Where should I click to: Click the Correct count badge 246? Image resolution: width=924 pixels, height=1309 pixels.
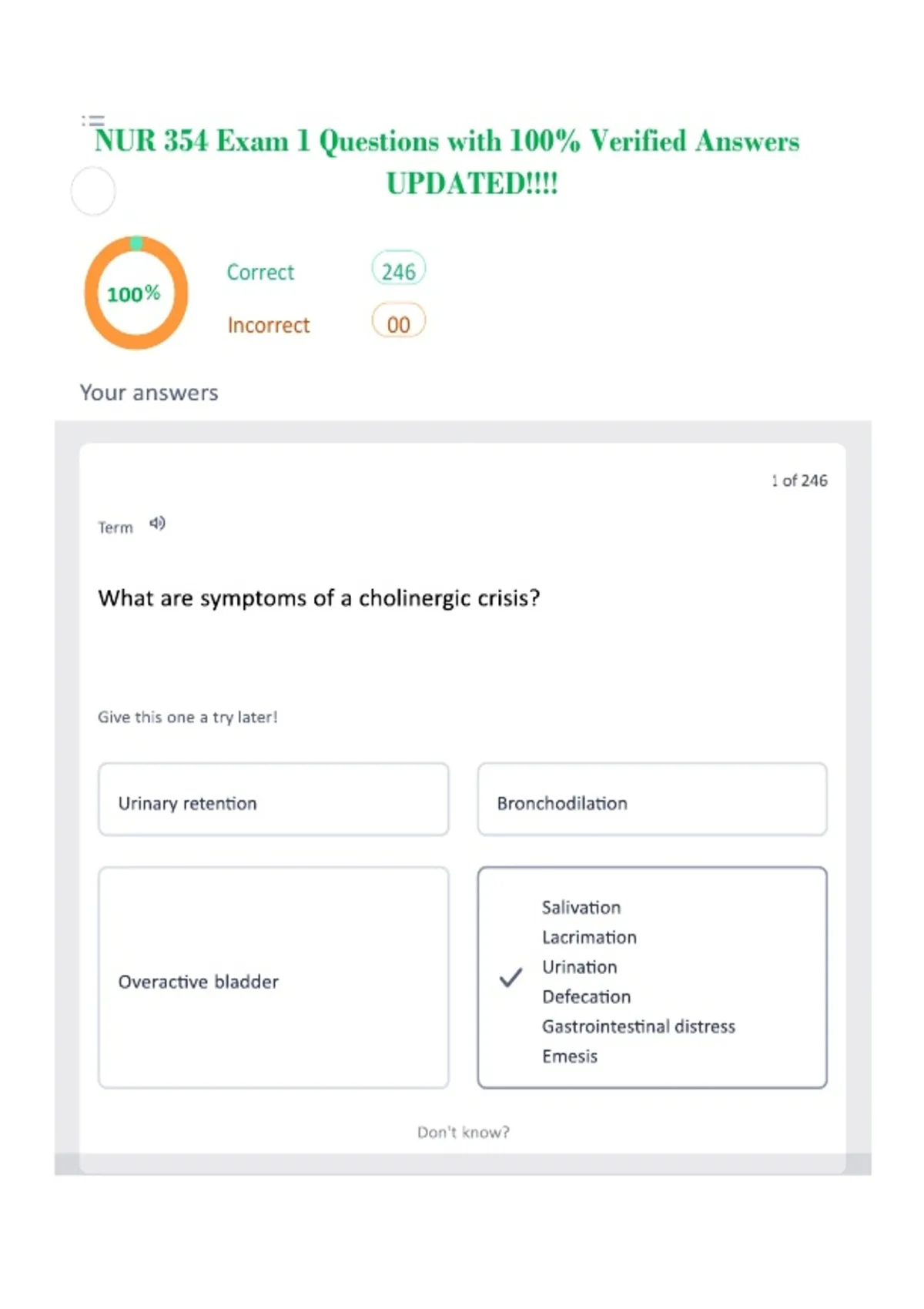398,270
